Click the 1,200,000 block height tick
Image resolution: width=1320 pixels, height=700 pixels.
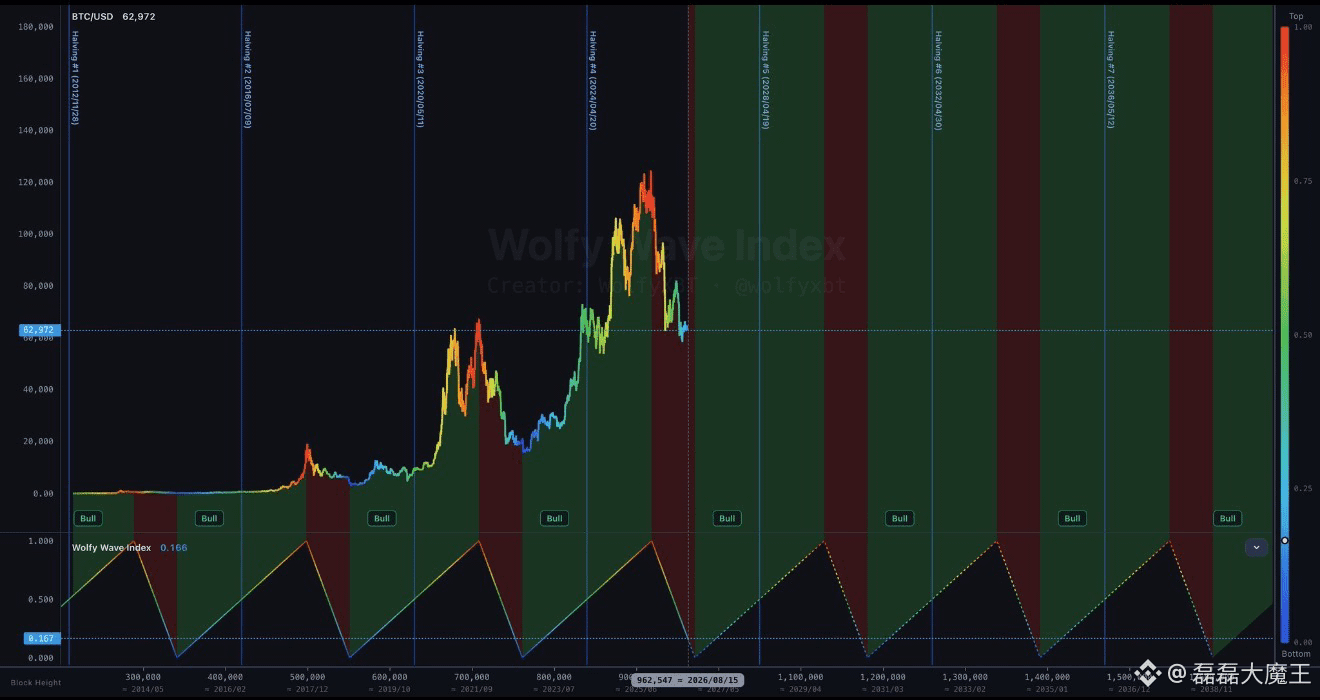pyautogui.click(x=883, y=677)
